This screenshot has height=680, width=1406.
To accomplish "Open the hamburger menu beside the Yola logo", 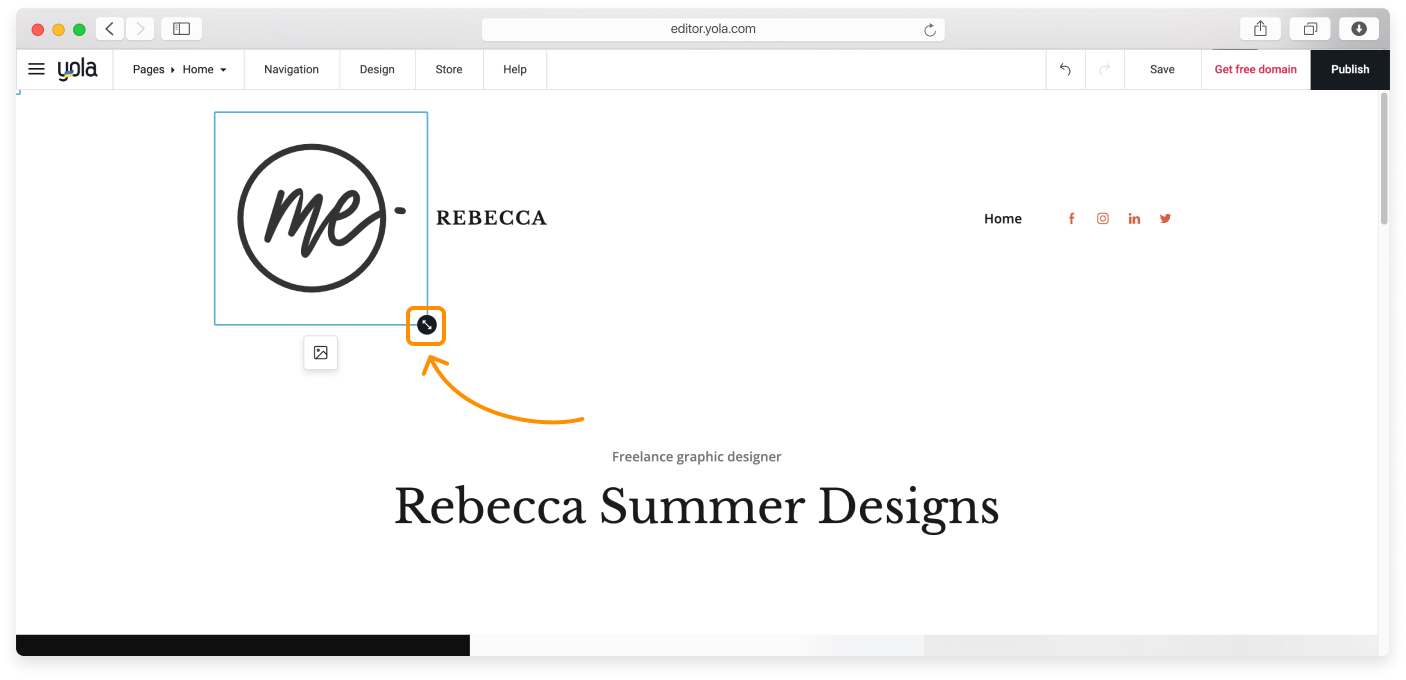I will [36, 69].
